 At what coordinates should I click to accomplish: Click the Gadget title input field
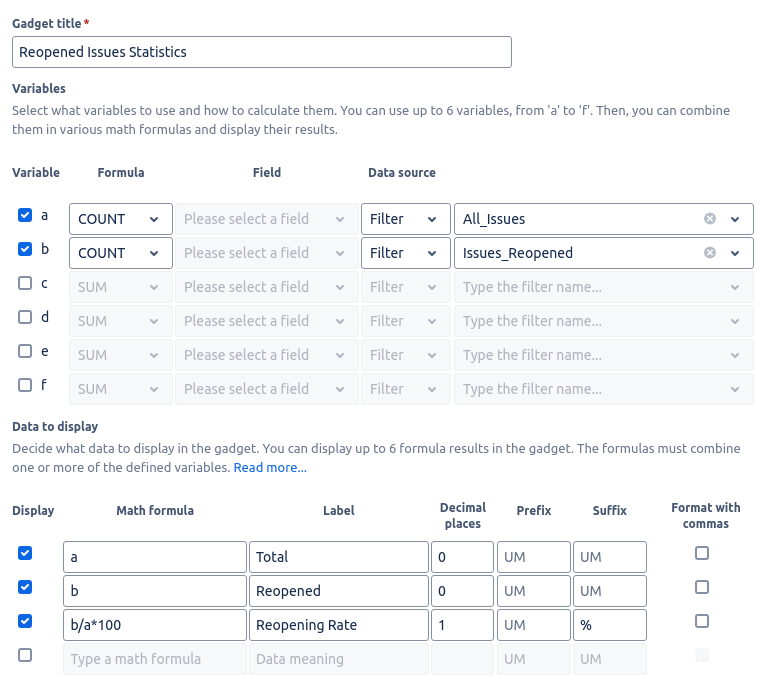tap(262, 52)
